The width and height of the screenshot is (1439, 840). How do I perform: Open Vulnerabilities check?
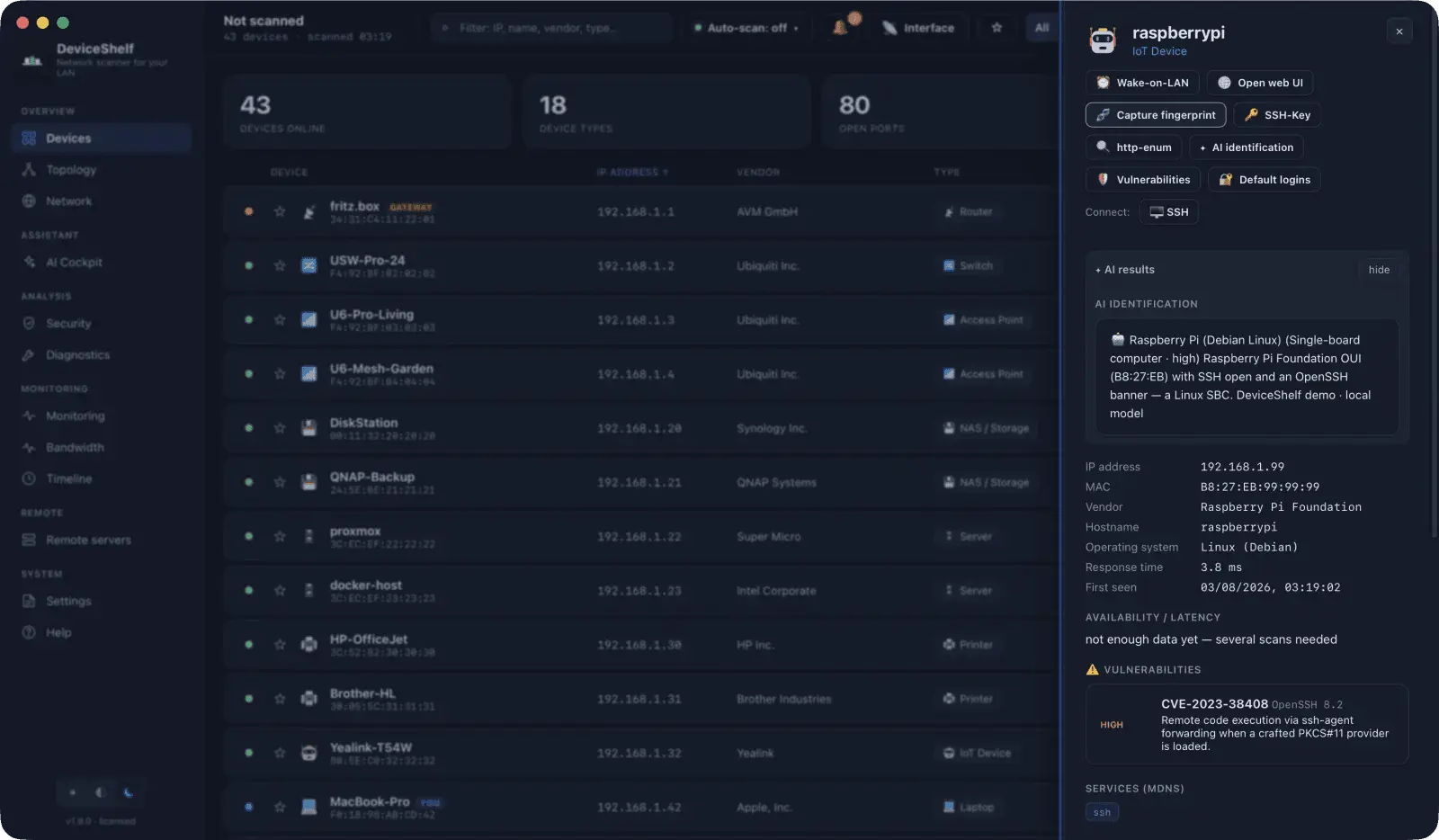[x=1142, y=180]
